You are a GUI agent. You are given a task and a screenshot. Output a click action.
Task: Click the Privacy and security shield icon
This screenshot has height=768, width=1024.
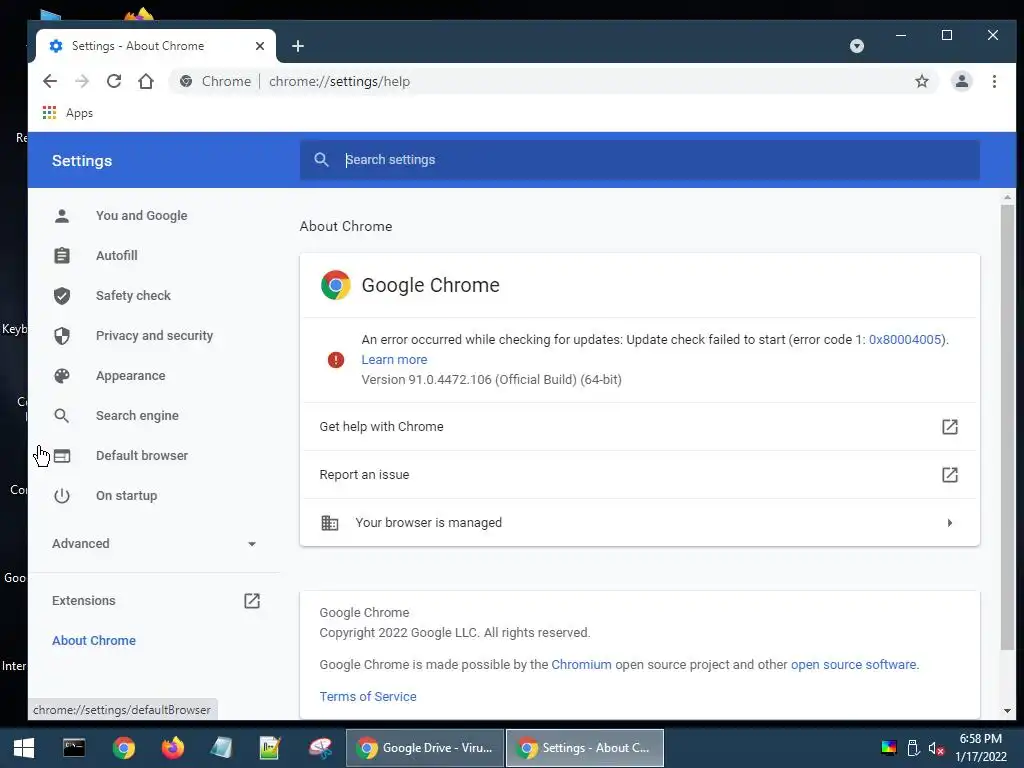62,336
